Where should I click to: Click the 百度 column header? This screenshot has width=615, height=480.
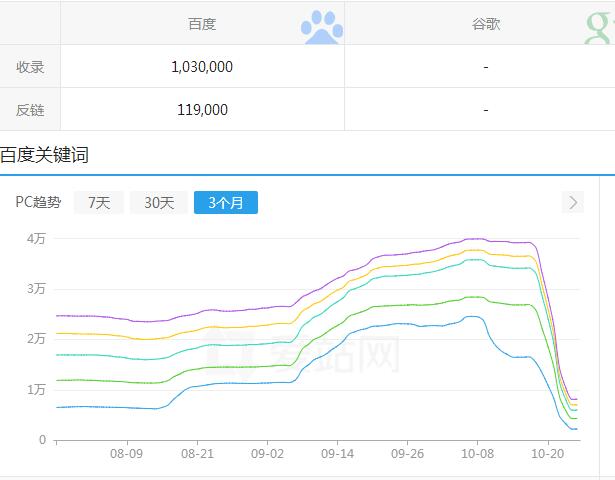point(202,24)
